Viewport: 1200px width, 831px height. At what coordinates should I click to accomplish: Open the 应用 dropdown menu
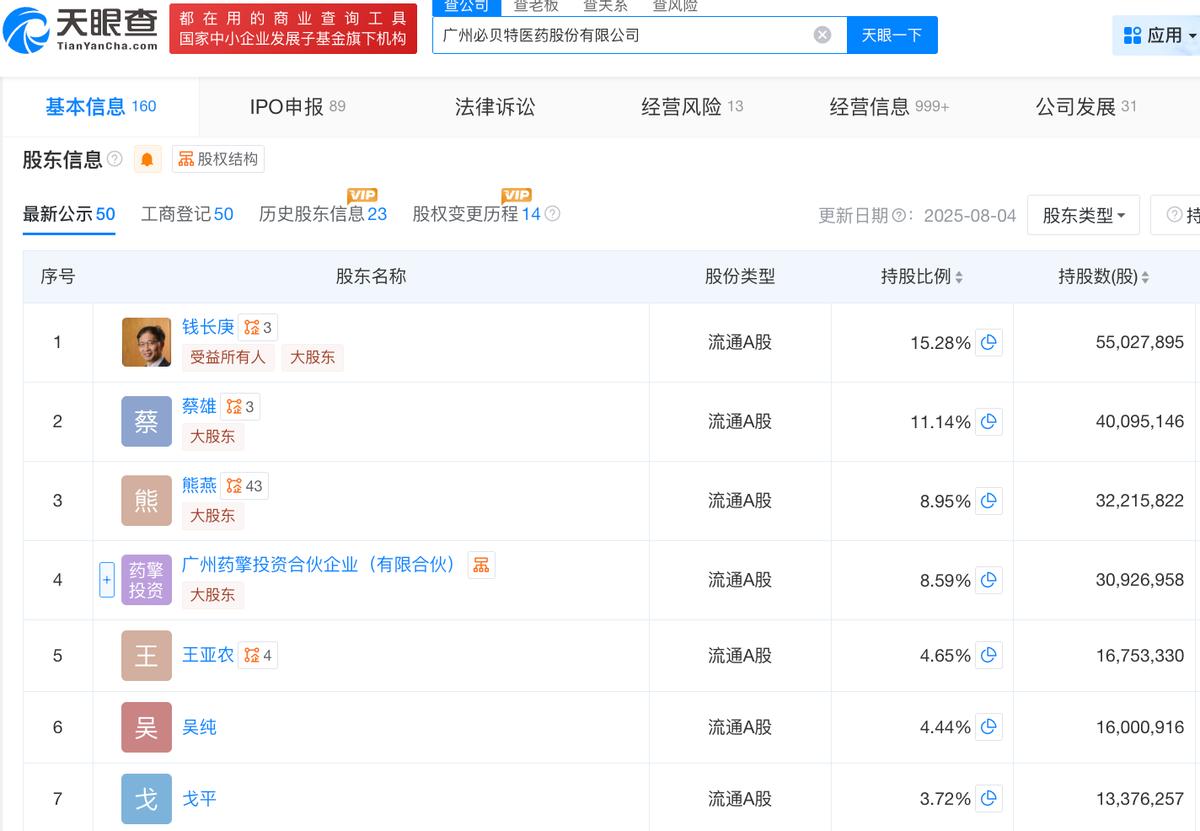[1158, 35]
